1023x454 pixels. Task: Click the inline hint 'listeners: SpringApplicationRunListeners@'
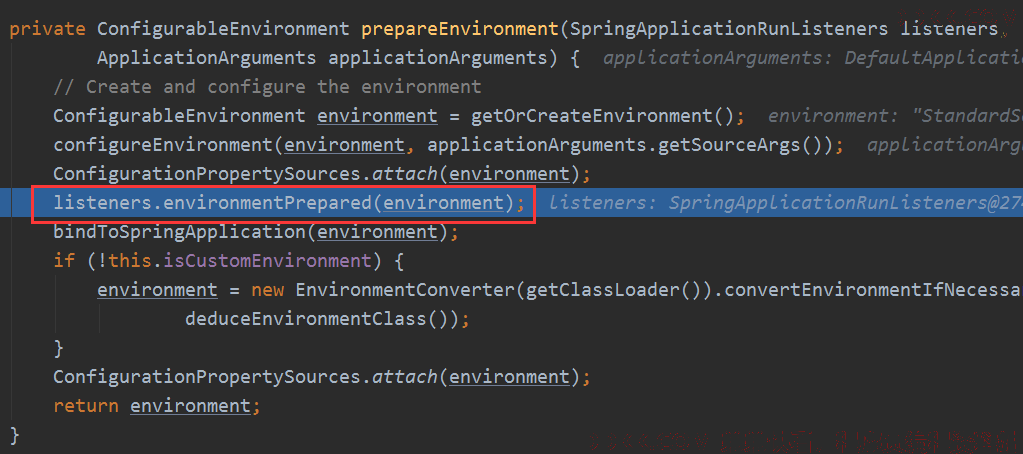click(785, 204)
